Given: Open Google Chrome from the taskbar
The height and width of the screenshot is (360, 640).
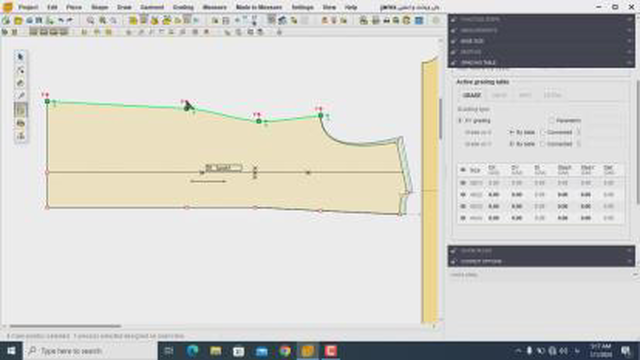Looking at the screenshot, I should 285,351.
